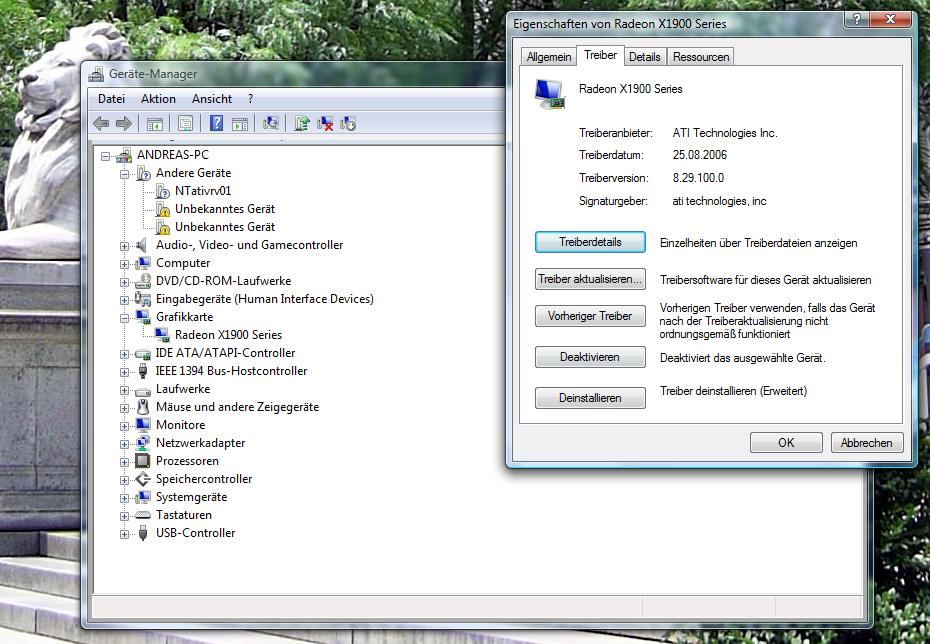Click the disable device down-arrow icon

[x=348, y=123]
